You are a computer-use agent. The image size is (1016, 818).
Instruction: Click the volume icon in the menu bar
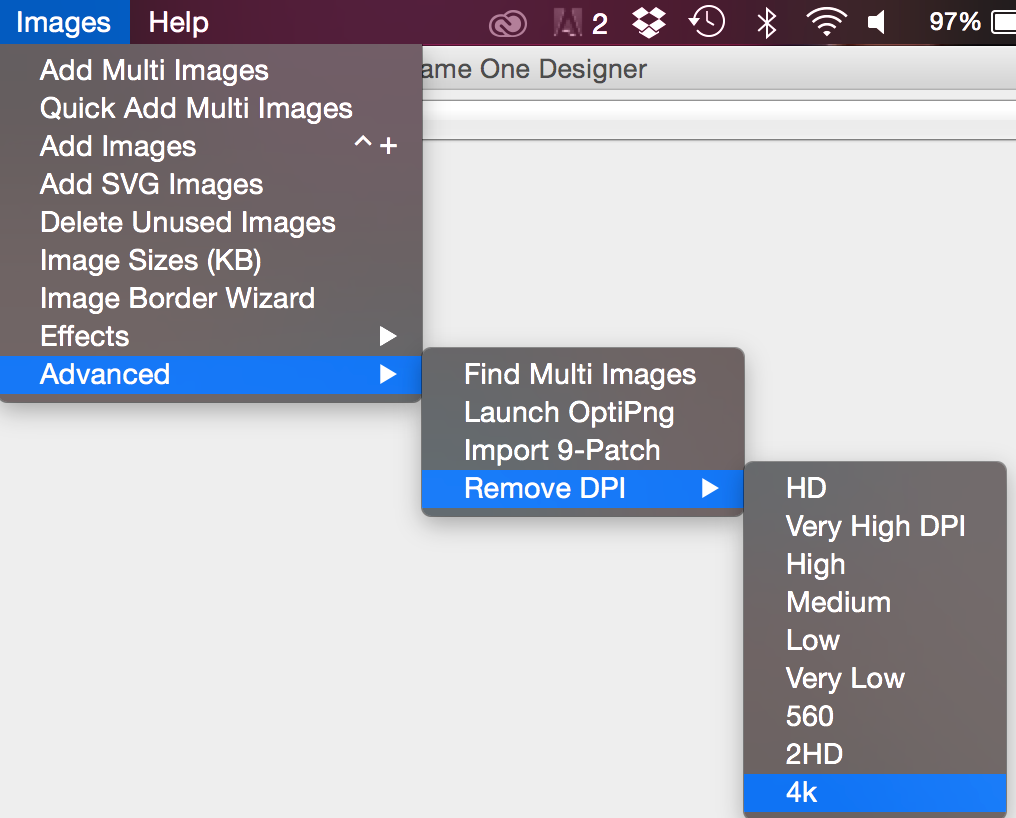pyautogui.click(x=877, y=22)
